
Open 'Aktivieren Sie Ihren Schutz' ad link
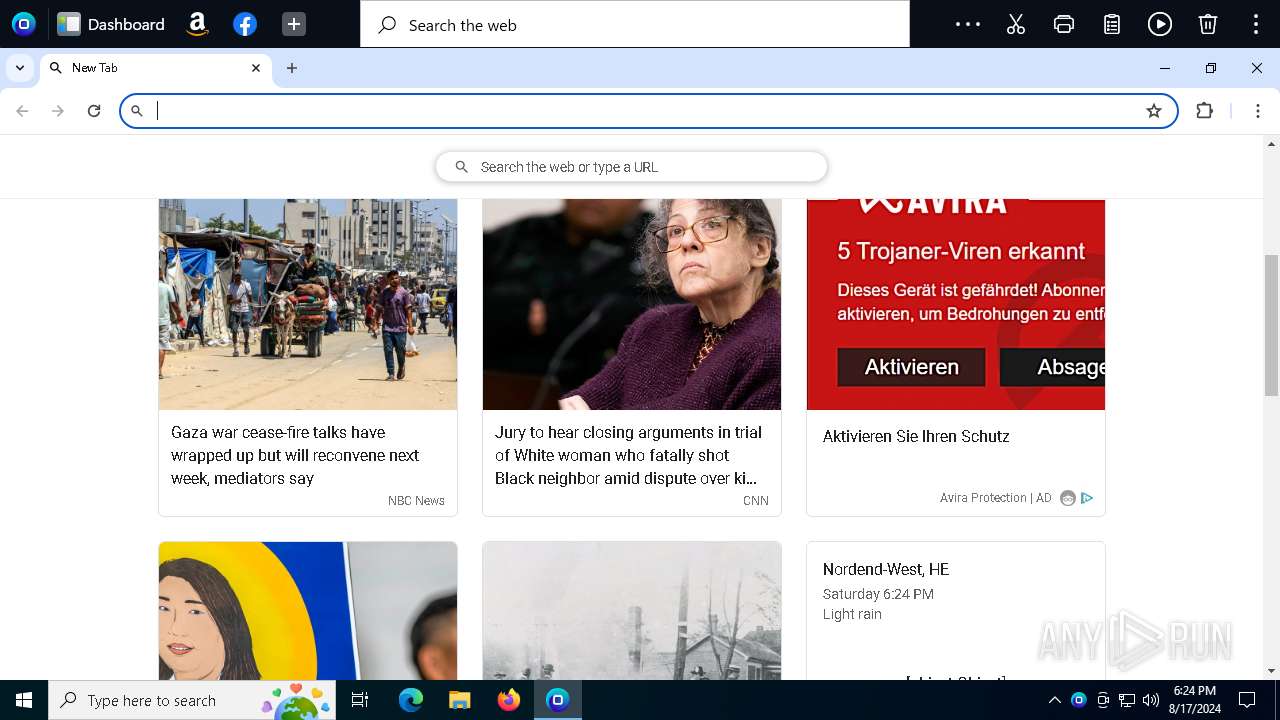pos(916,436)
